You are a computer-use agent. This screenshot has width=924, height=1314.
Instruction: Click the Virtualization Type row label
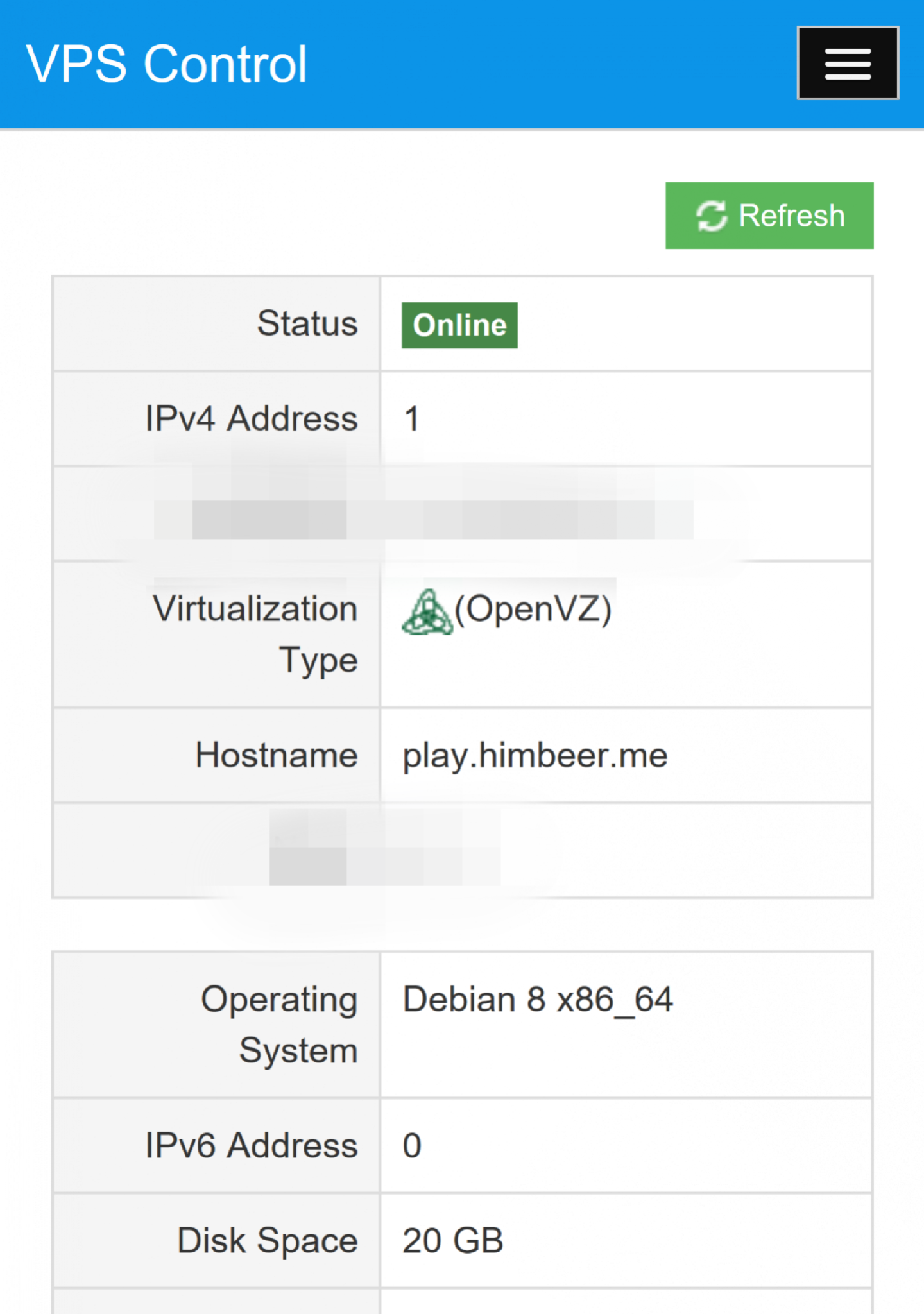pyautogui.click(x=255, y=634)
